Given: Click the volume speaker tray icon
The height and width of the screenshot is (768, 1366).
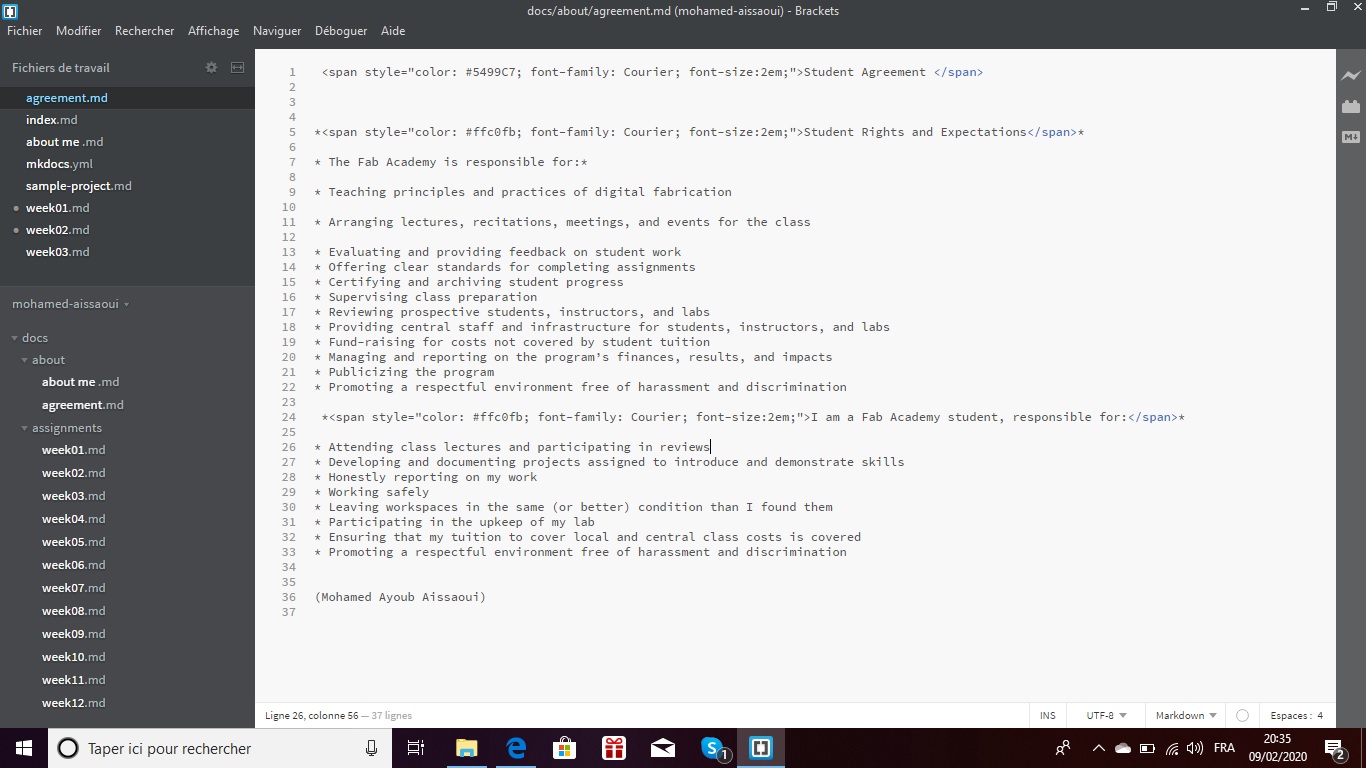Looking at the screenshot, I should pyautogui.click(x=1194, y=748).
